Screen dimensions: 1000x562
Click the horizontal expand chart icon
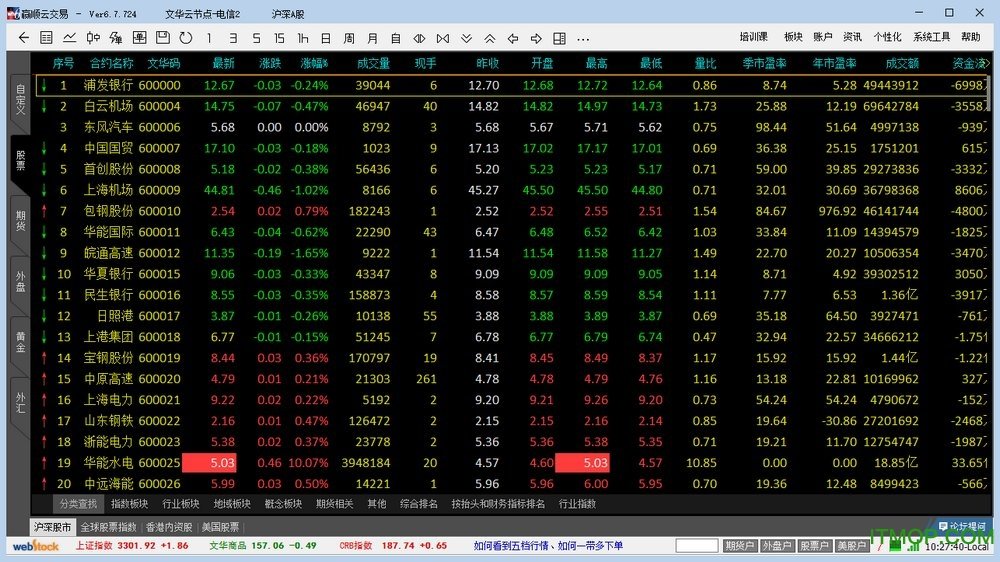(419, 38)
